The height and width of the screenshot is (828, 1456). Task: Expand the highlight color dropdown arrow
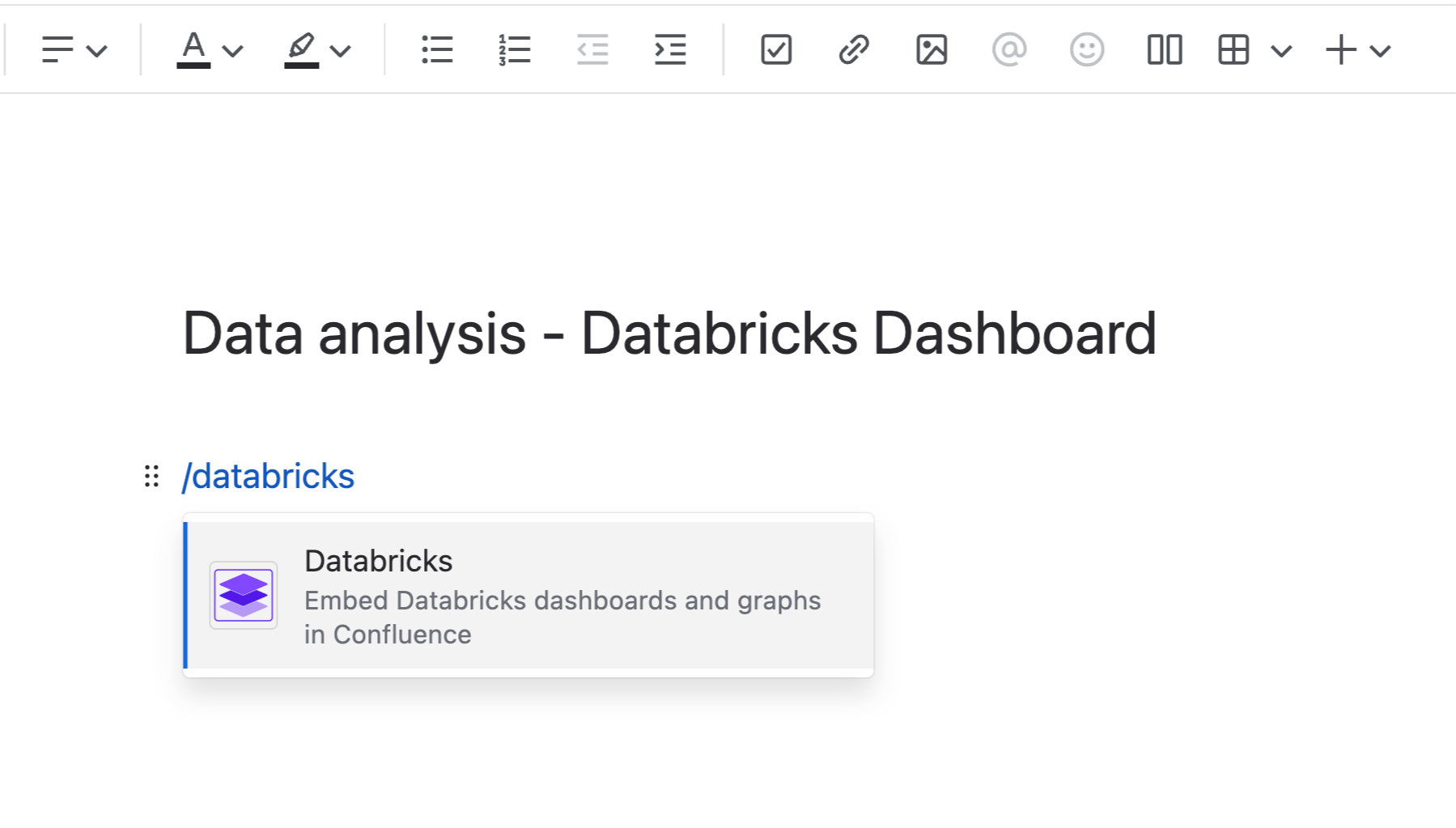341,52
